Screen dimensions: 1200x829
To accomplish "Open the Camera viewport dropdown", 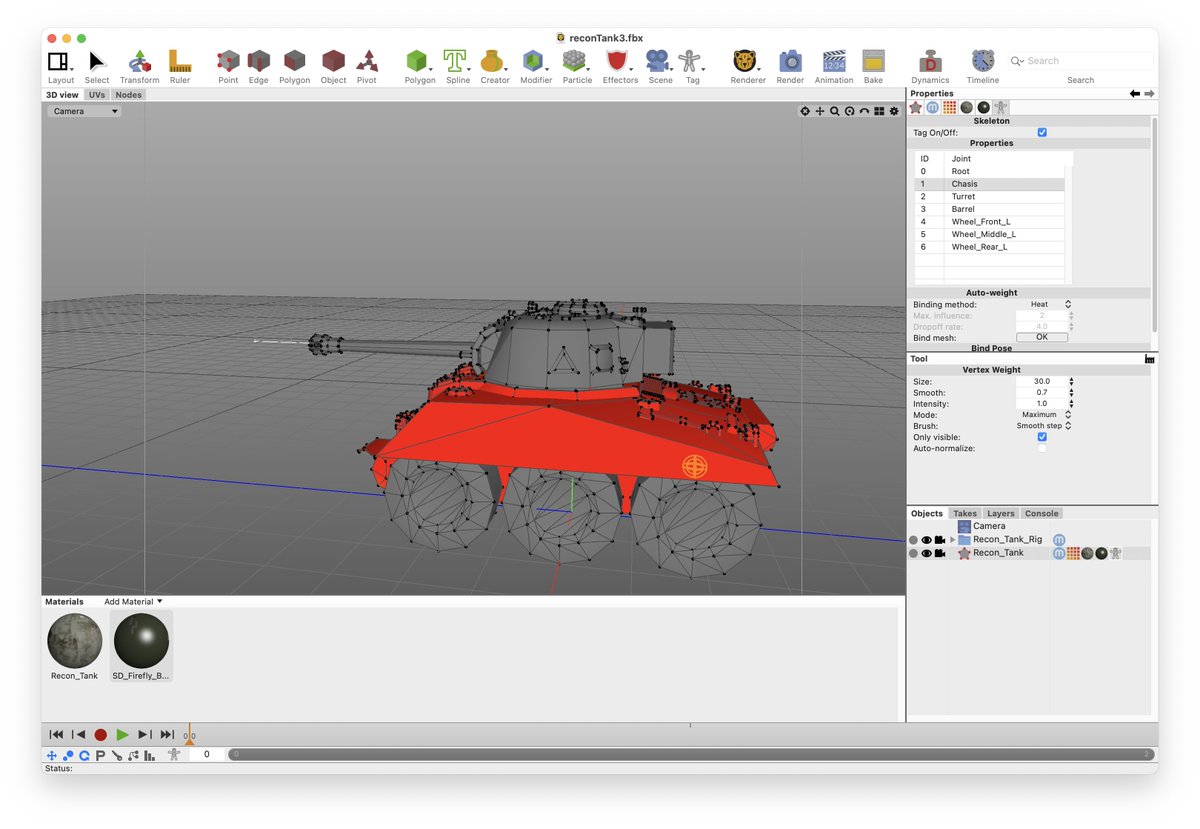I will click(x=82, y=111).
